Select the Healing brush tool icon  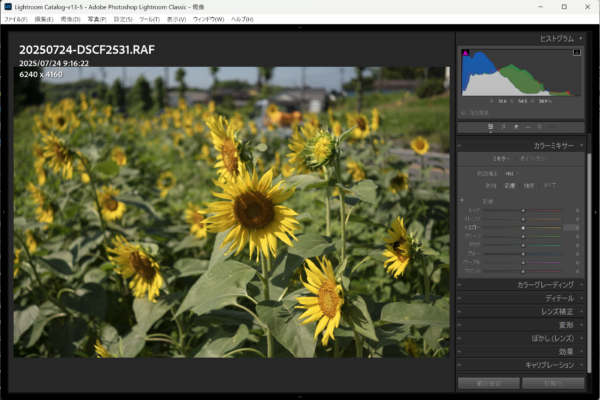516,127
